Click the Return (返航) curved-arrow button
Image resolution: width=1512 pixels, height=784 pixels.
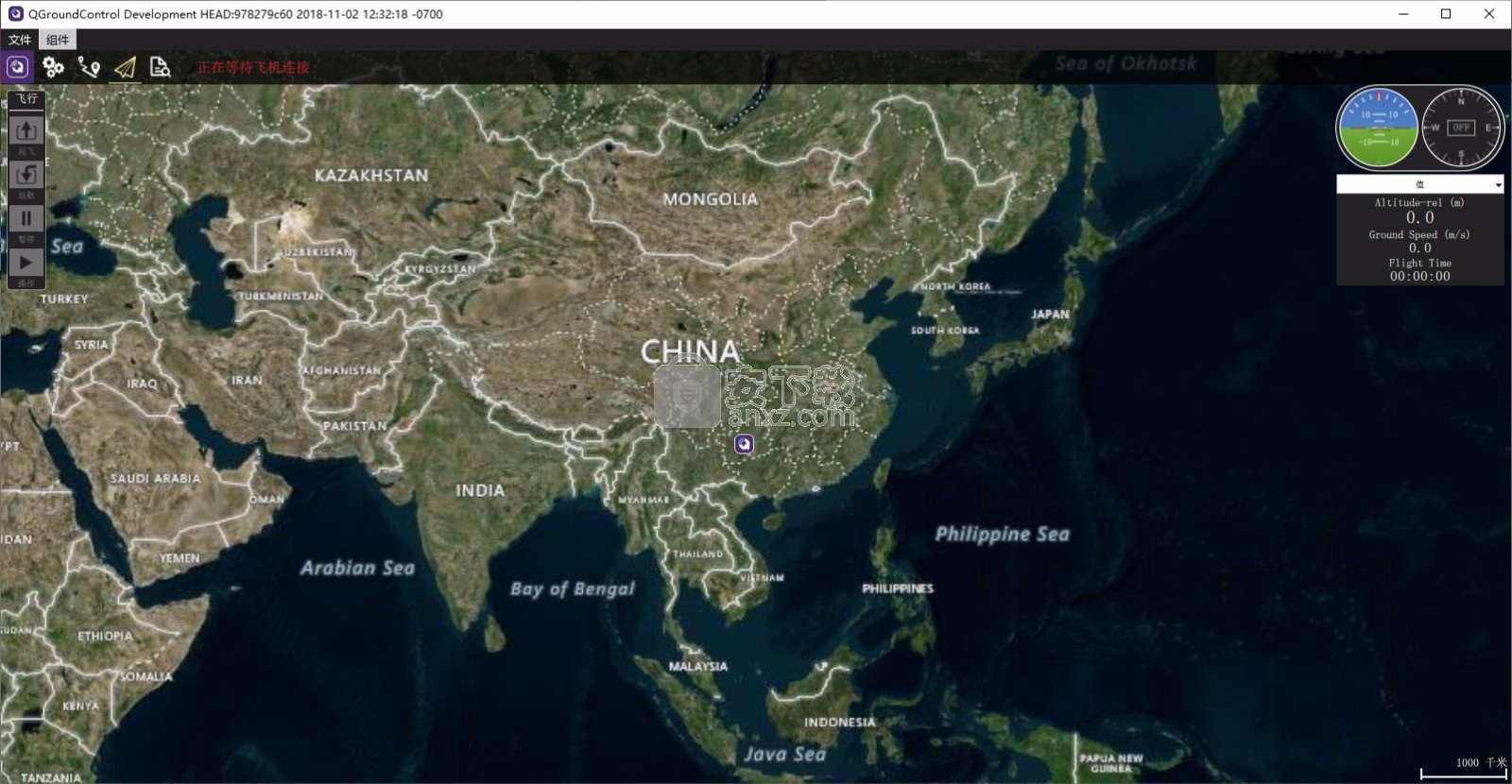click(x=26, y=174)
